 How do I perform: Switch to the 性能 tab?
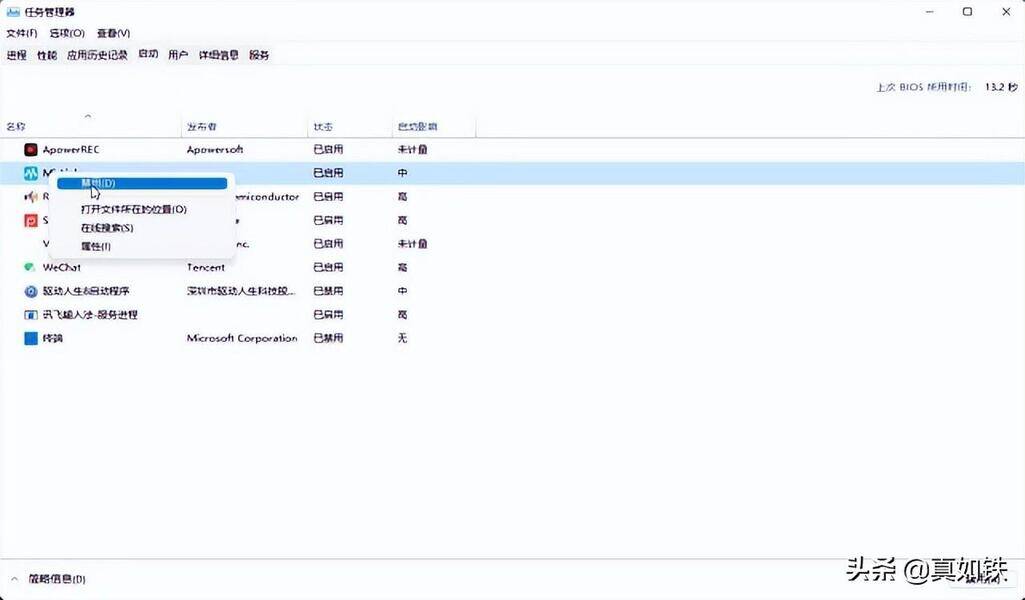coord(47,55)
